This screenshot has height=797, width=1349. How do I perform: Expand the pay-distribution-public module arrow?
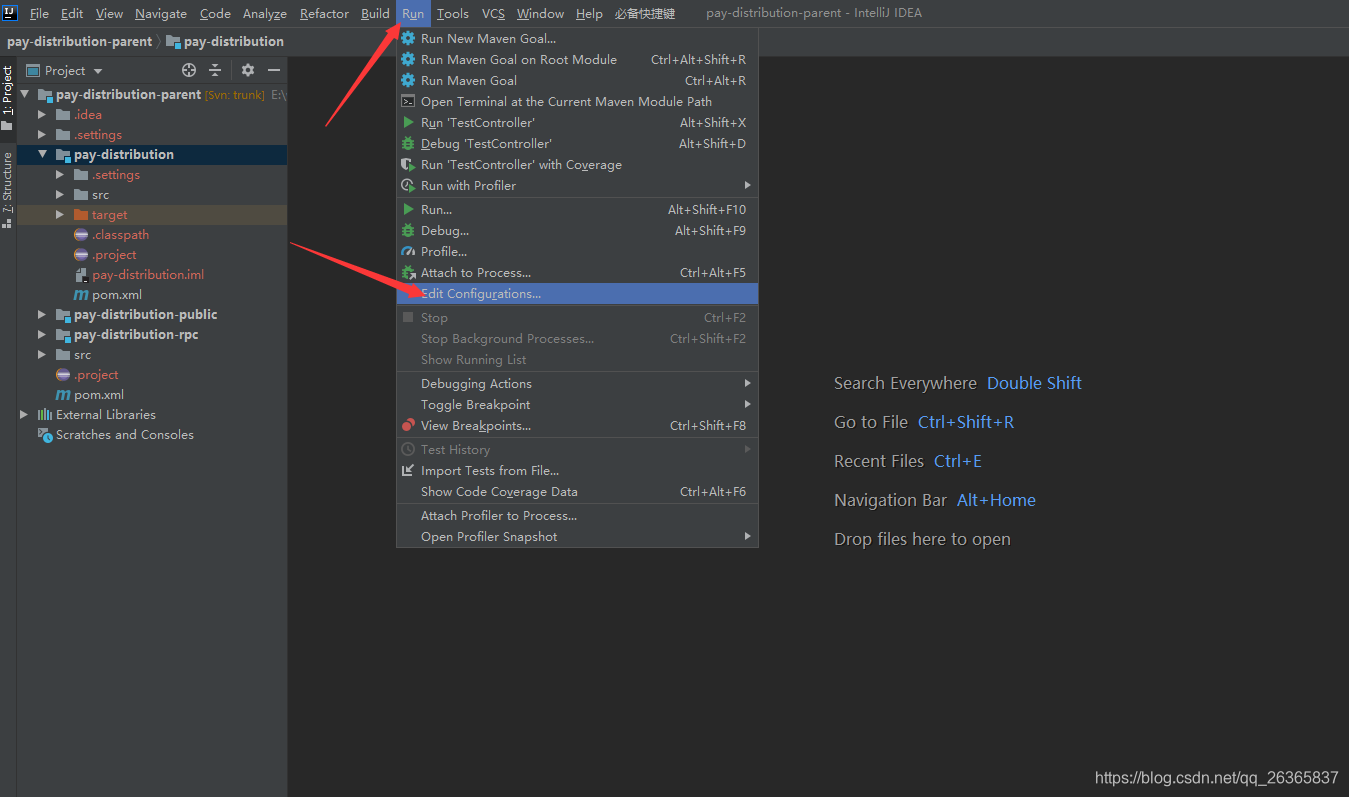[42, 314]
